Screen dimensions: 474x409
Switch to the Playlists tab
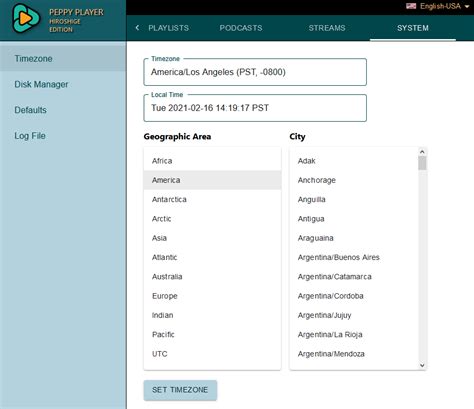click(x=168, y=28)
